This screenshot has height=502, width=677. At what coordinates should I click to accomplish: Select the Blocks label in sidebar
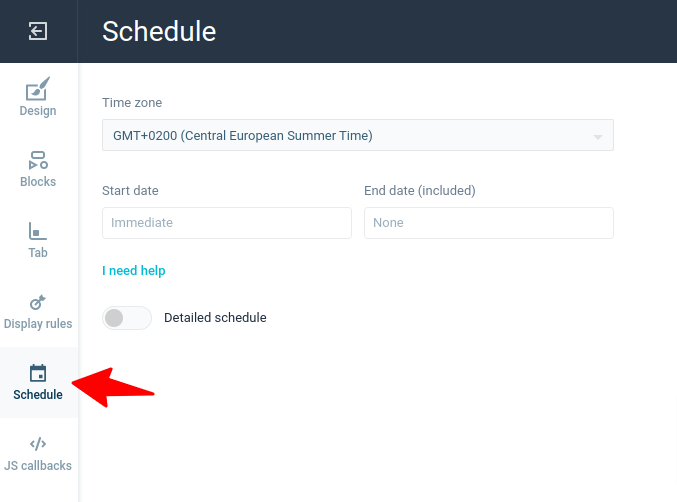38,182
